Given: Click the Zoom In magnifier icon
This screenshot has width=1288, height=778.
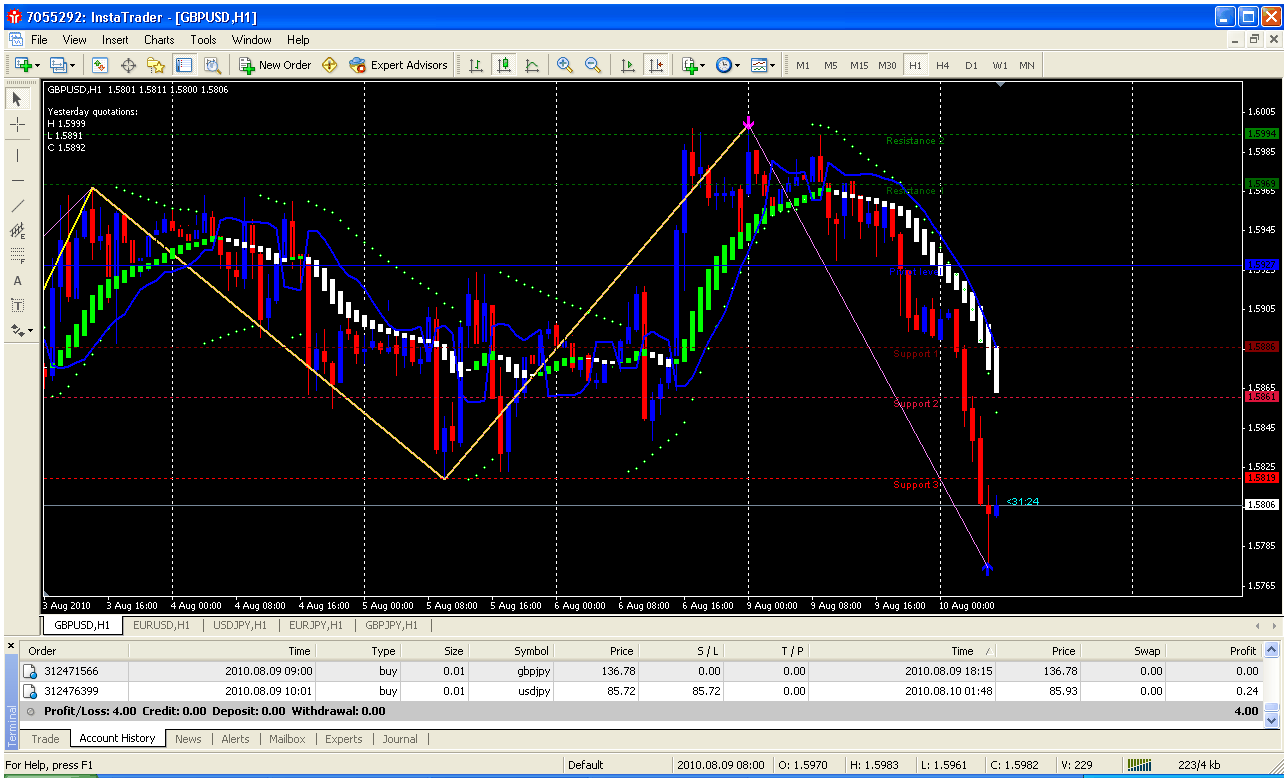Looking at the screenshot, I should coord(565,65).
